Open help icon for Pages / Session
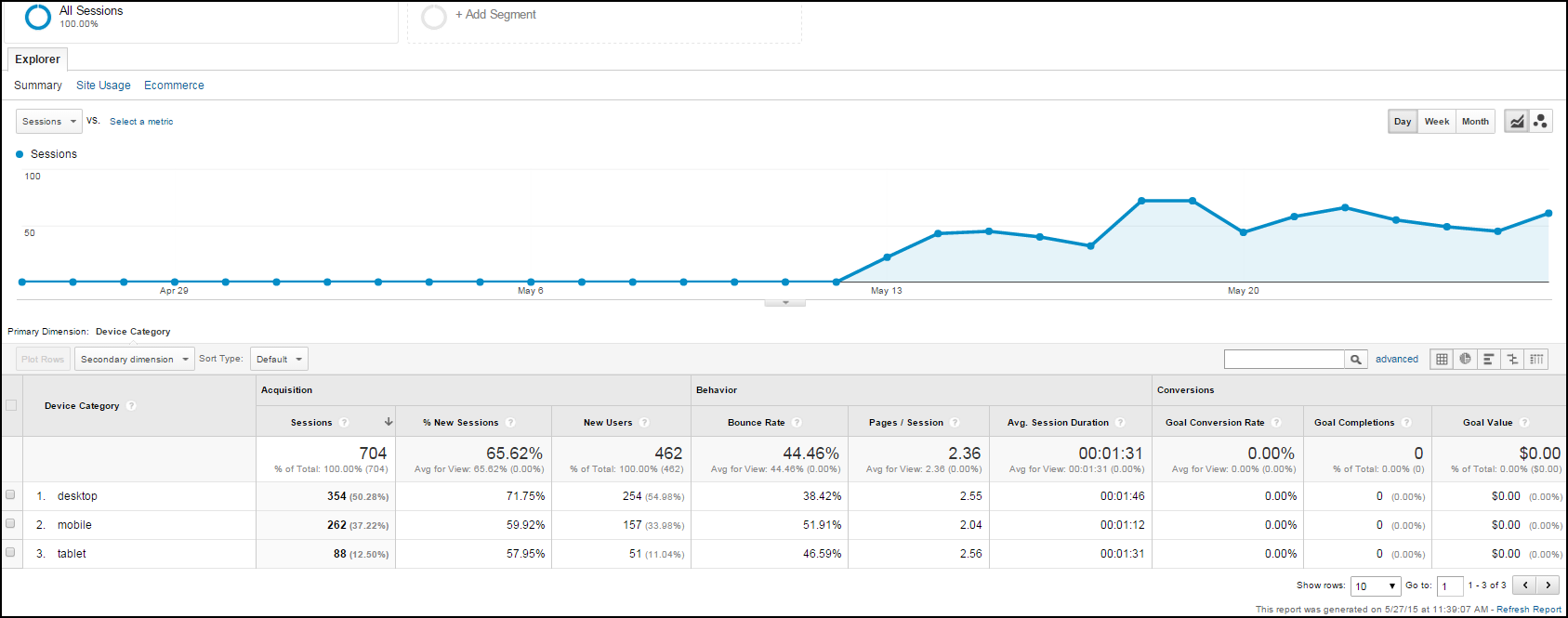The width and height of the screenshot is (1568, 618). click(955, 423)
